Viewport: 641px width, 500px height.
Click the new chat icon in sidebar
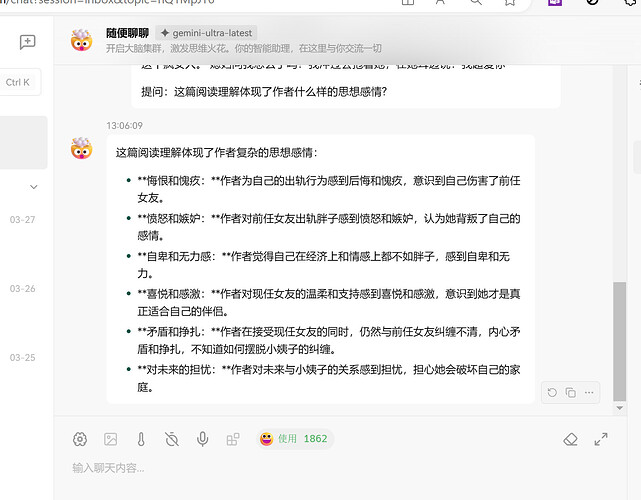tap(27, 41)
